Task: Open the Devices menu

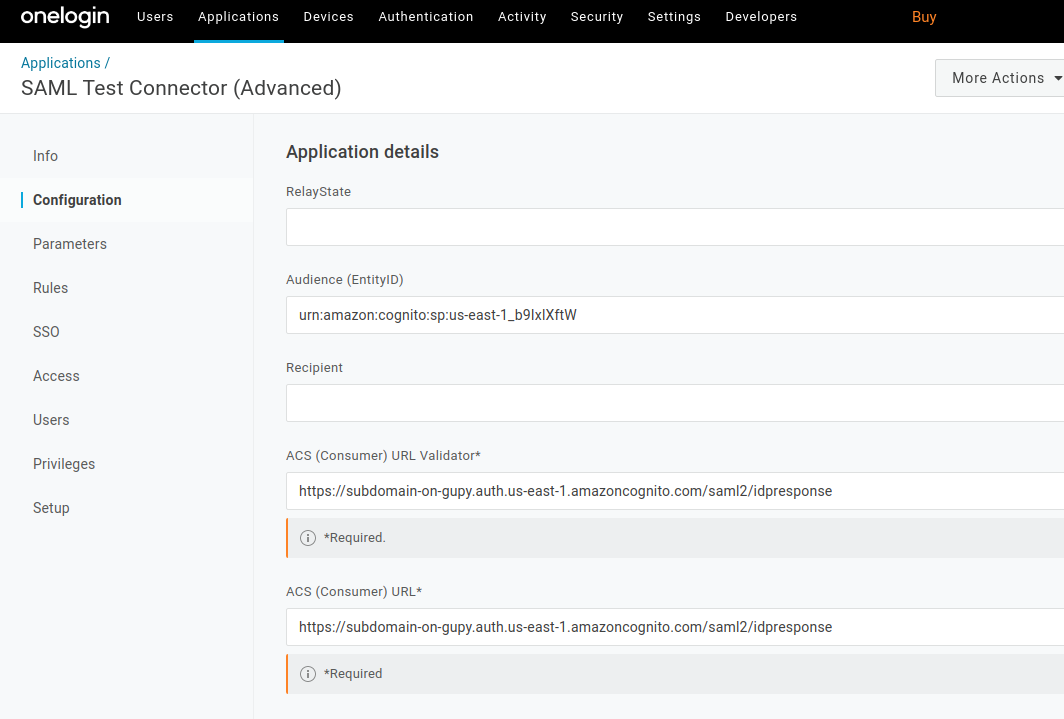Action: pyautogui.click(x=328, y=17)
